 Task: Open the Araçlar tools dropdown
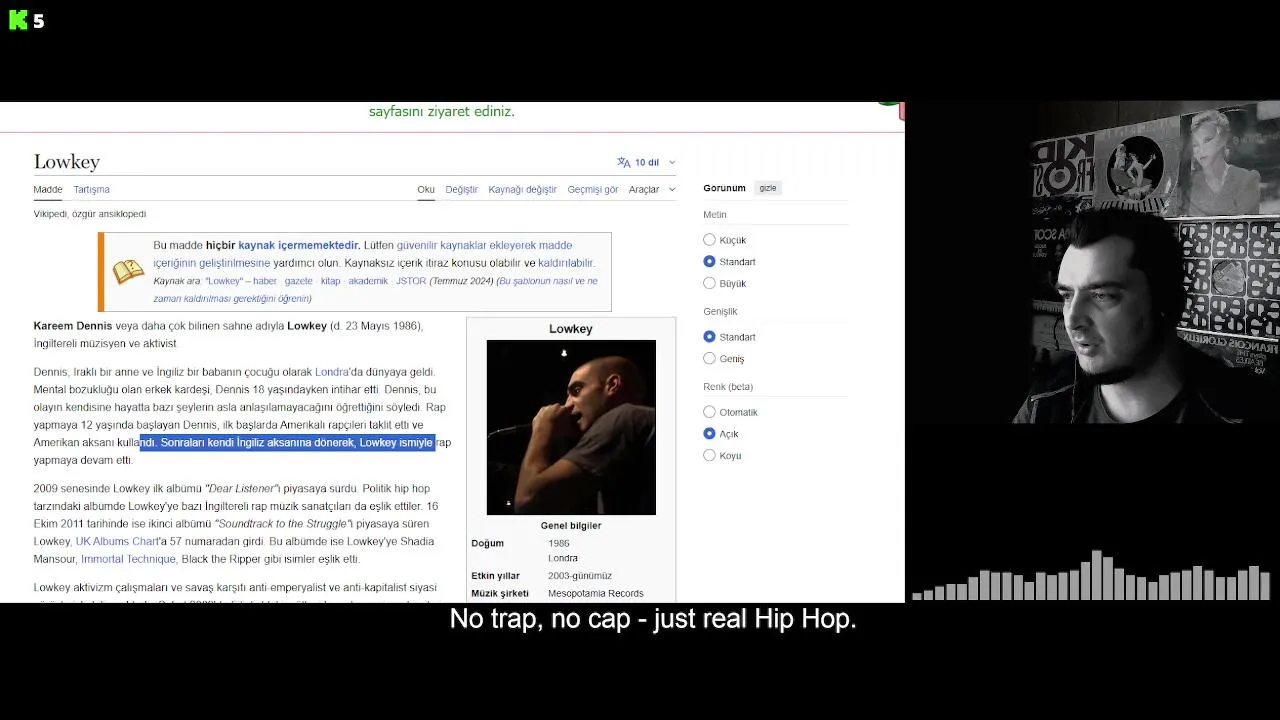coord(651,189)
